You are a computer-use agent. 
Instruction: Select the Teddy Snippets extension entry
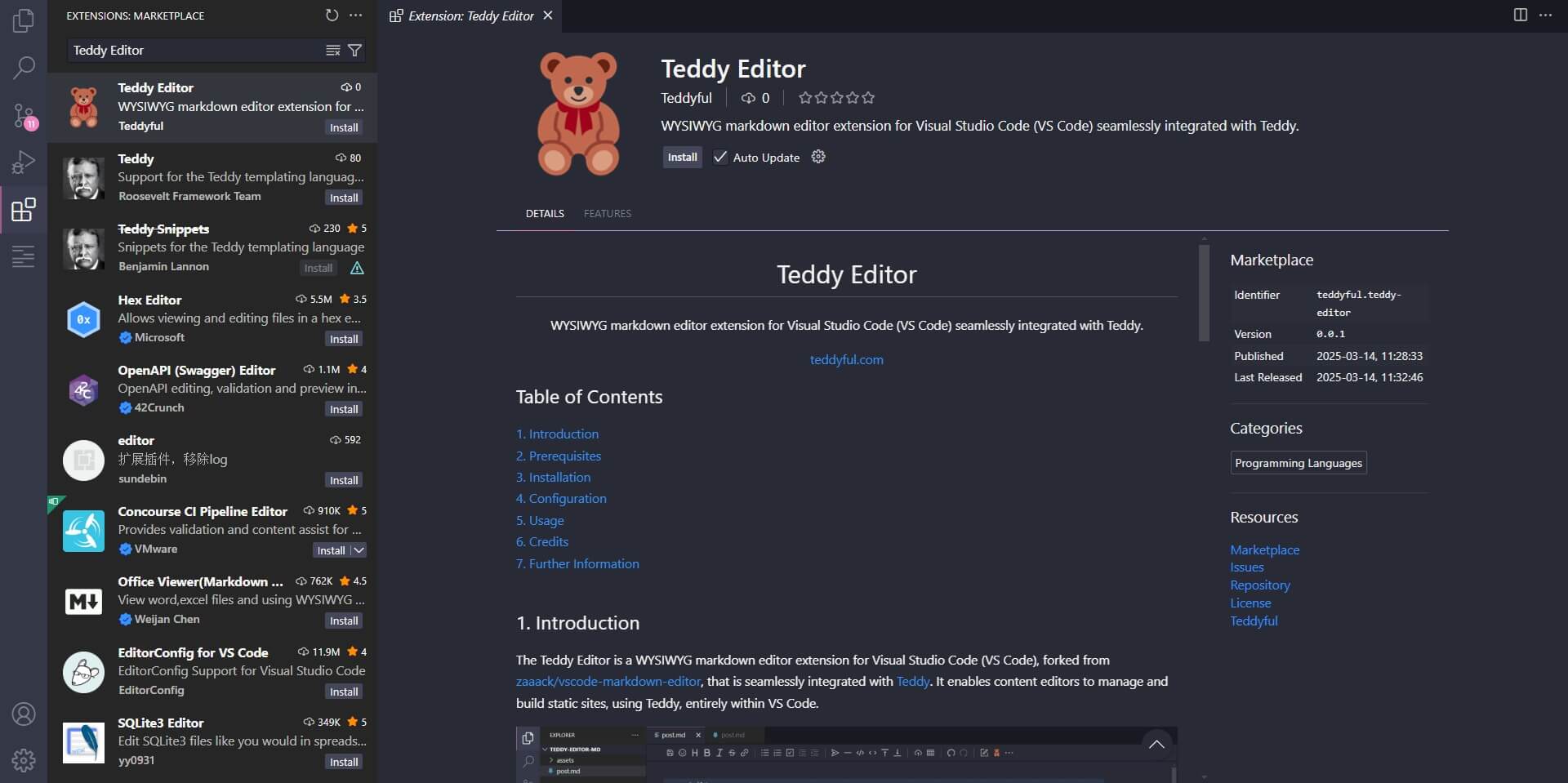click(x=212, y=248)
